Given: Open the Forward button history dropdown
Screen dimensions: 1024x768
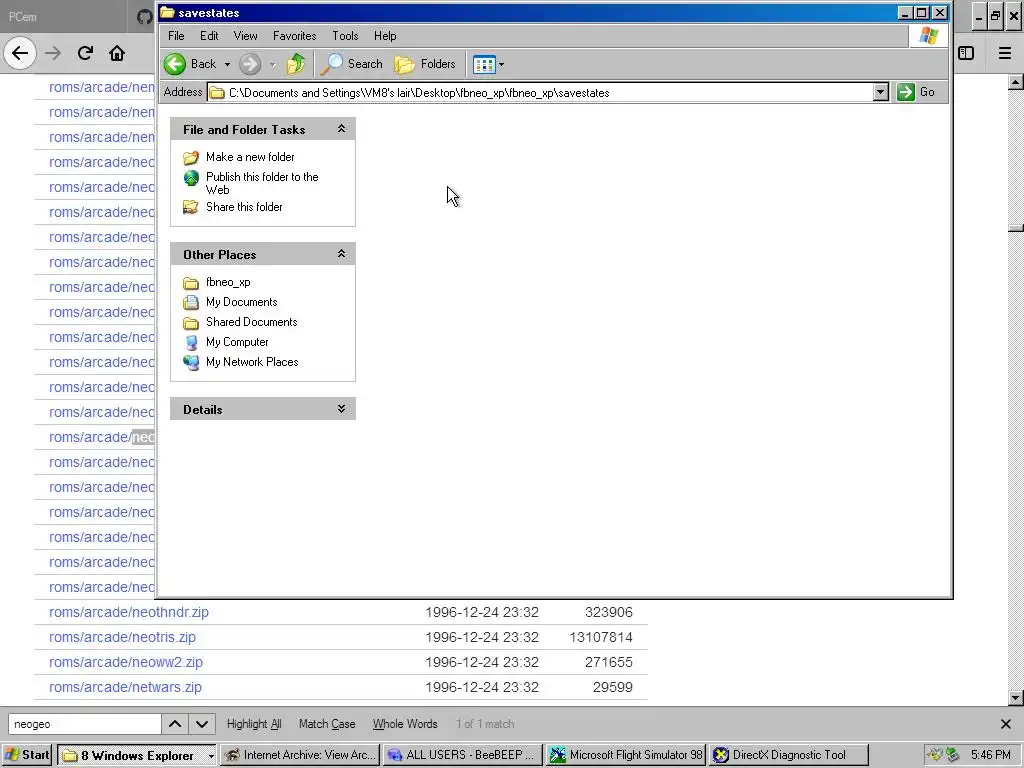Looking at the screenshot, I should [272, 64].
